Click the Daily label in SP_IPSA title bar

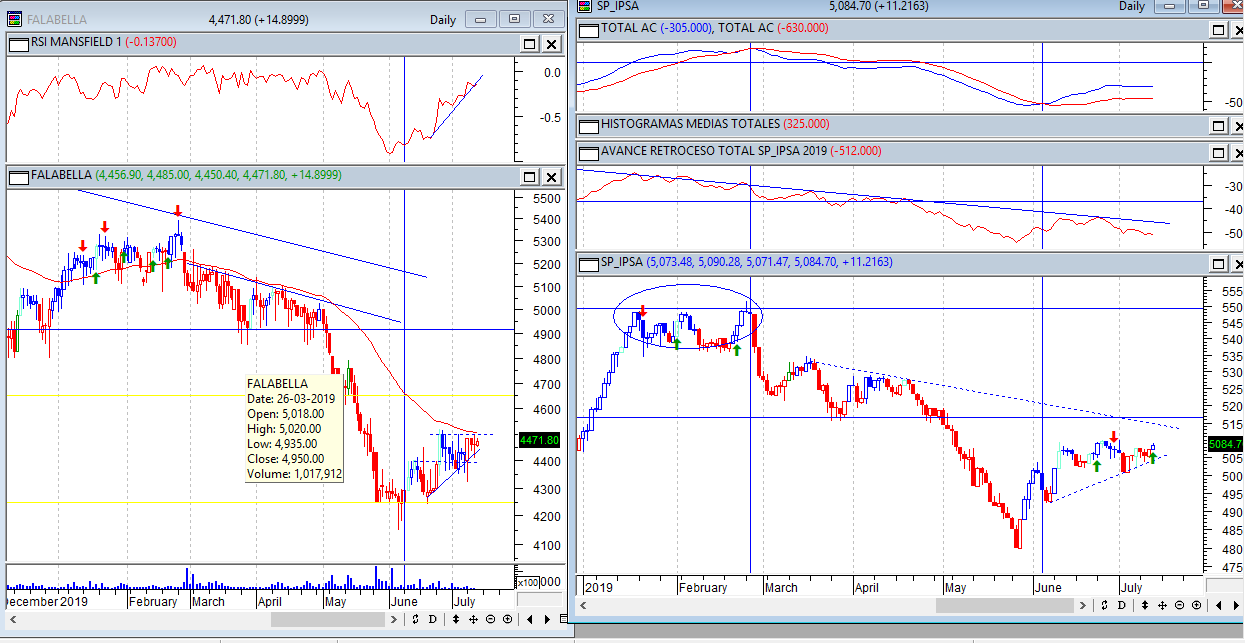point(1132,6)
